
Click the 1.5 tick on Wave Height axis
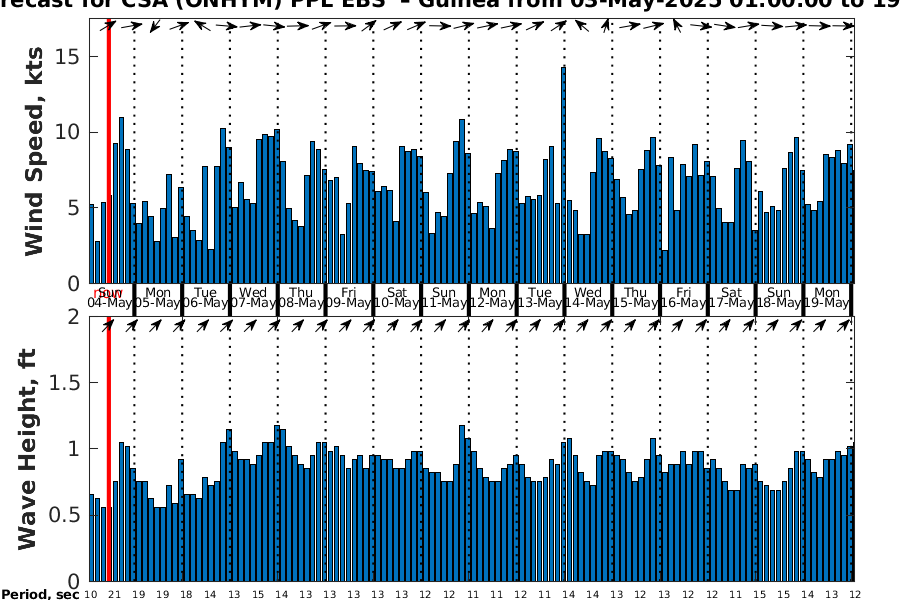(x=64, y=382)
